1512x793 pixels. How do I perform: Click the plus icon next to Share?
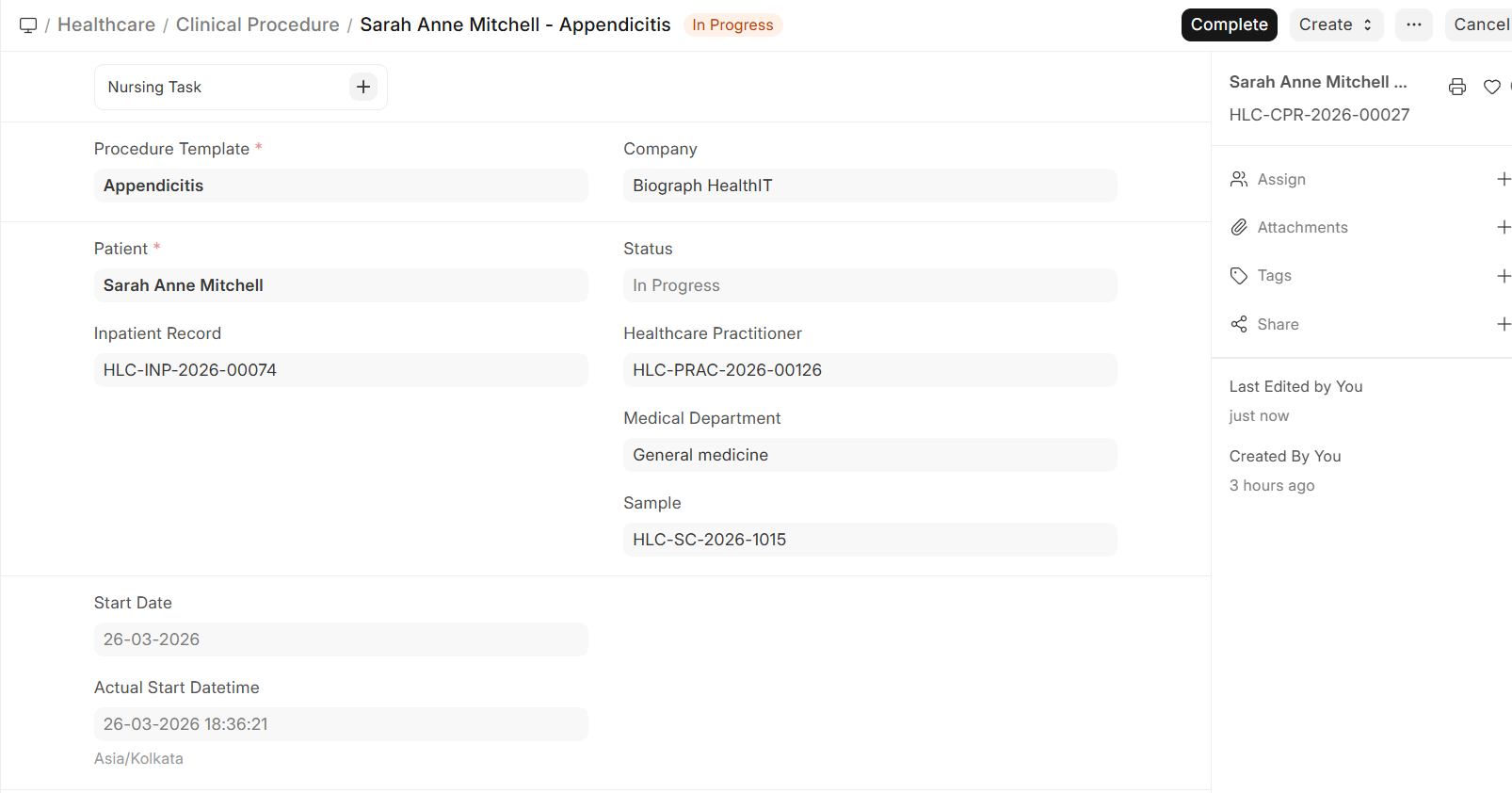(1504, 324)
